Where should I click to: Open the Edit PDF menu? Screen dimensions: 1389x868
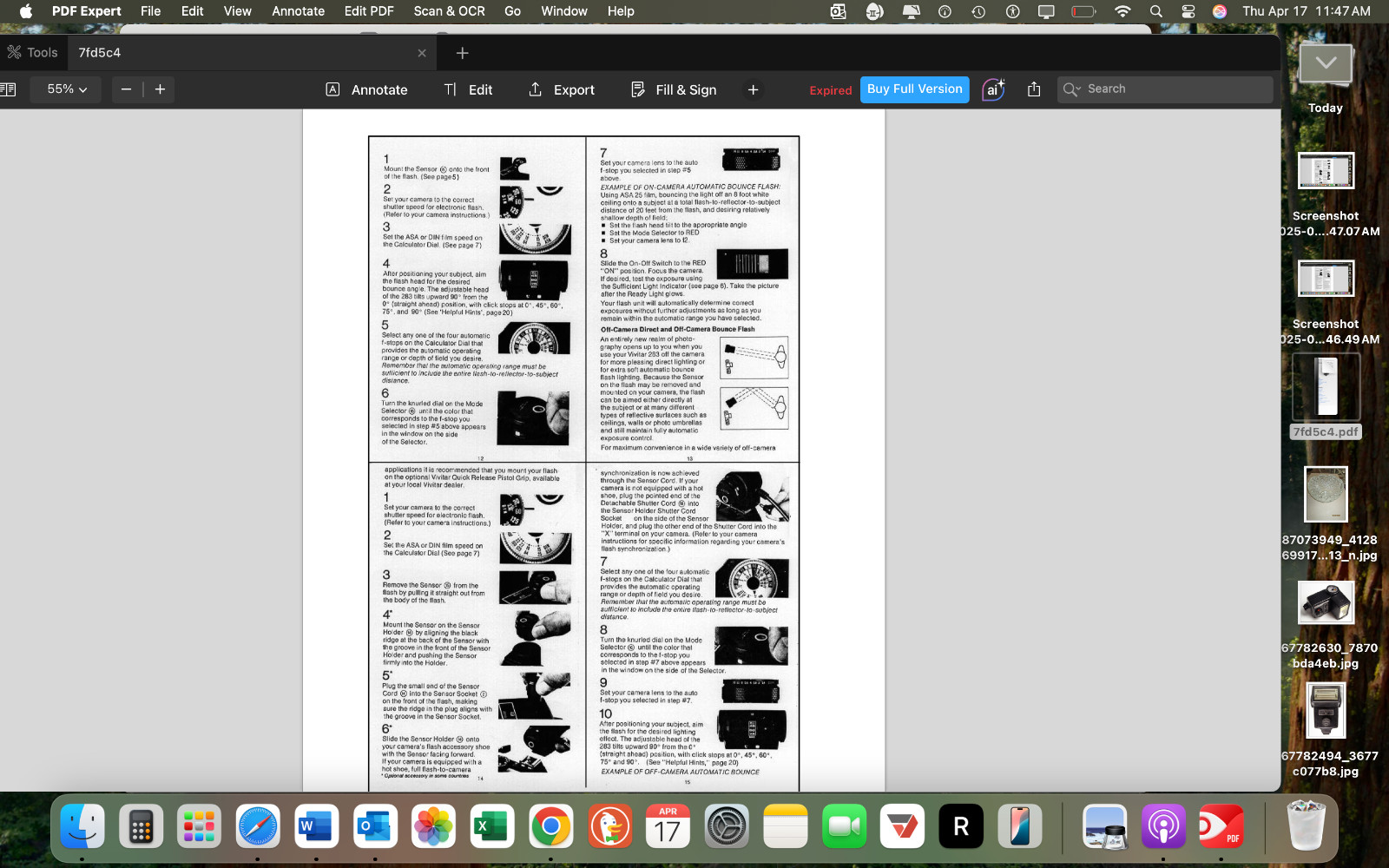point(369,11)
